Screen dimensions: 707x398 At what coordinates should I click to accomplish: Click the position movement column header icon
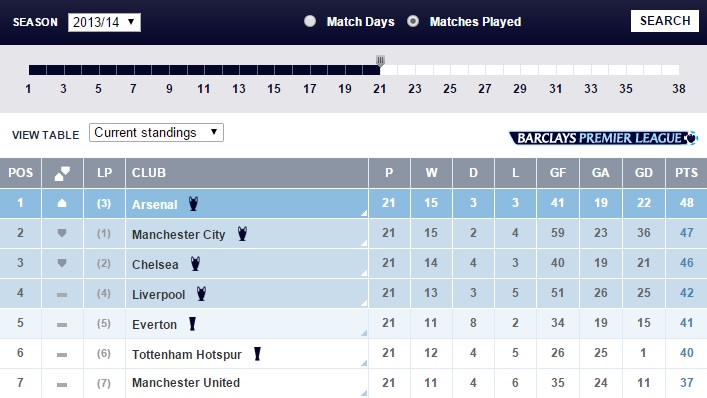coord(62,173)
